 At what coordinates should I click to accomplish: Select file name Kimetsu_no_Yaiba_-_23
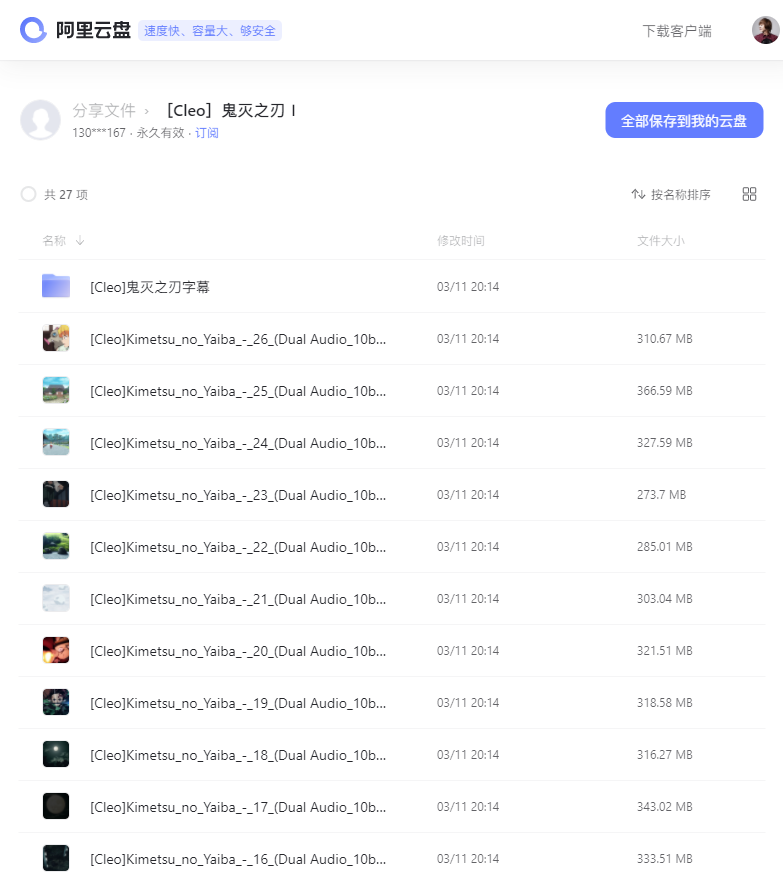(238, 496)
